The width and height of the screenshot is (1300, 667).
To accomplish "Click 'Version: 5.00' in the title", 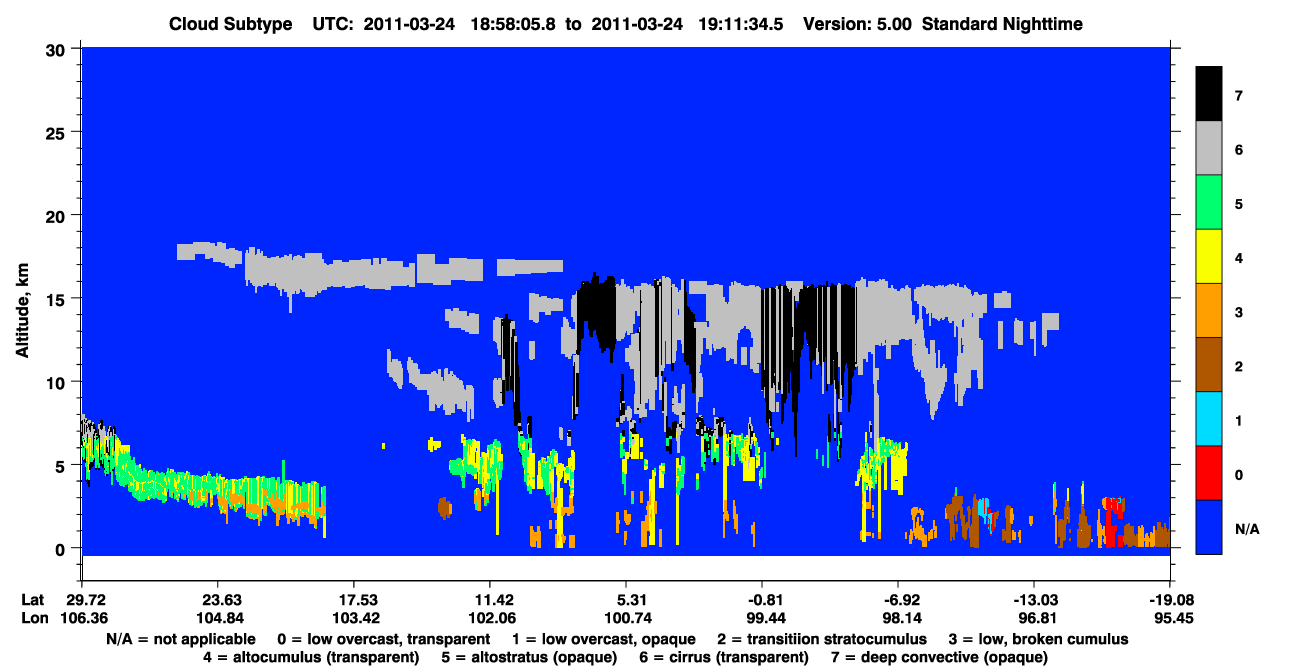I will point(856,24).
